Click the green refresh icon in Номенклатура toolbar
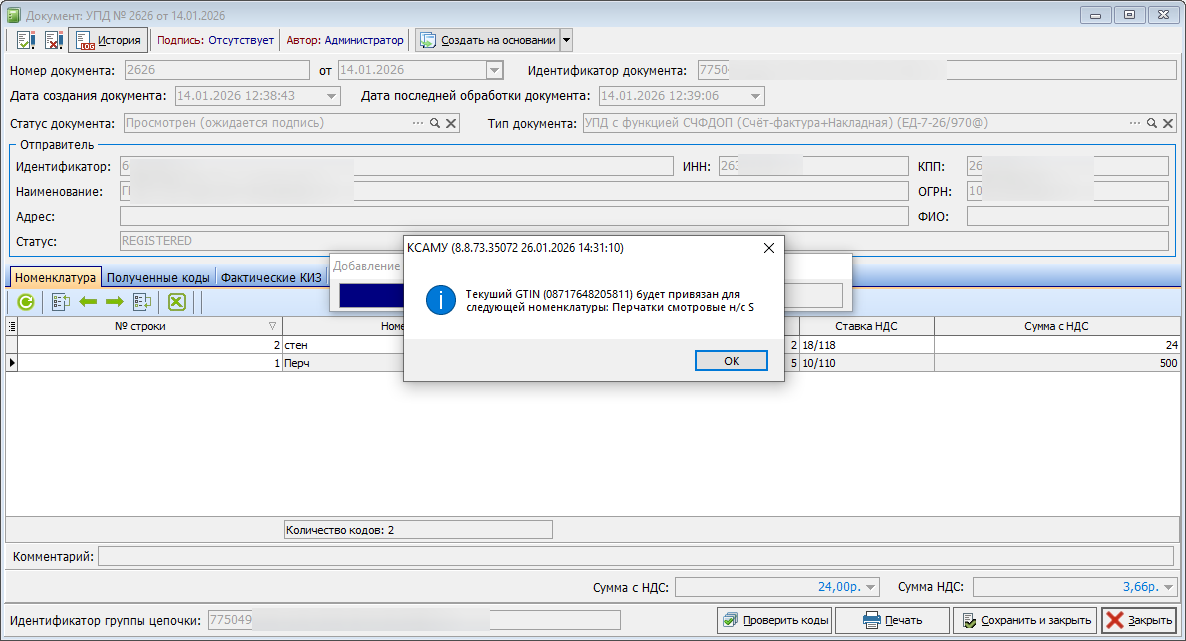The height and width of the screenshot is (641, 1186). point(26,301)
